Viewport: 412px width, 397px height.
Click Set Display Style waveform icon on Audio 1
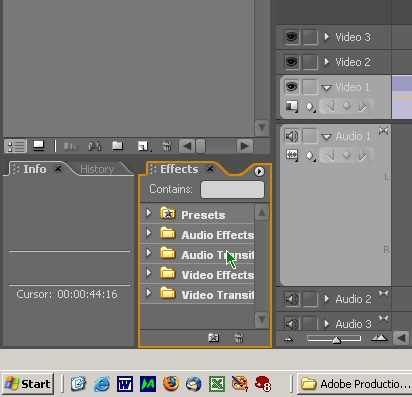coord(292,155)
